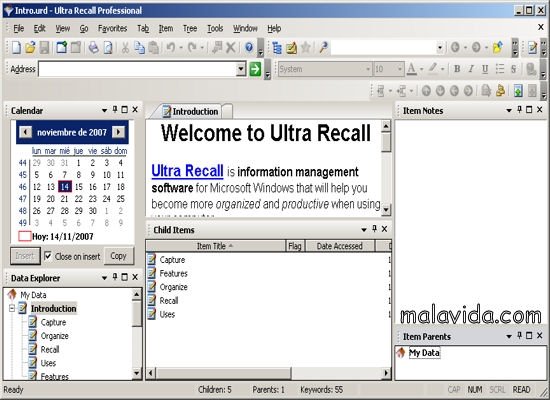The width and height of the screenshot is (550, 400).
Task: Click the Copy toolbar icon
Action: (140, 47)
